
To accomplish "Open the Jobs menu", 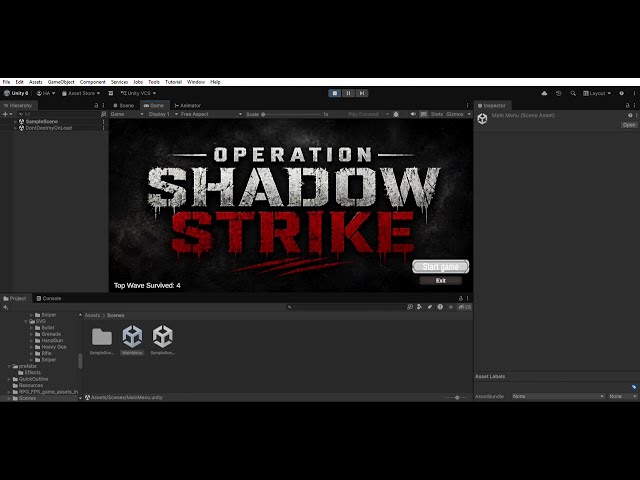I will click(138, 82).
